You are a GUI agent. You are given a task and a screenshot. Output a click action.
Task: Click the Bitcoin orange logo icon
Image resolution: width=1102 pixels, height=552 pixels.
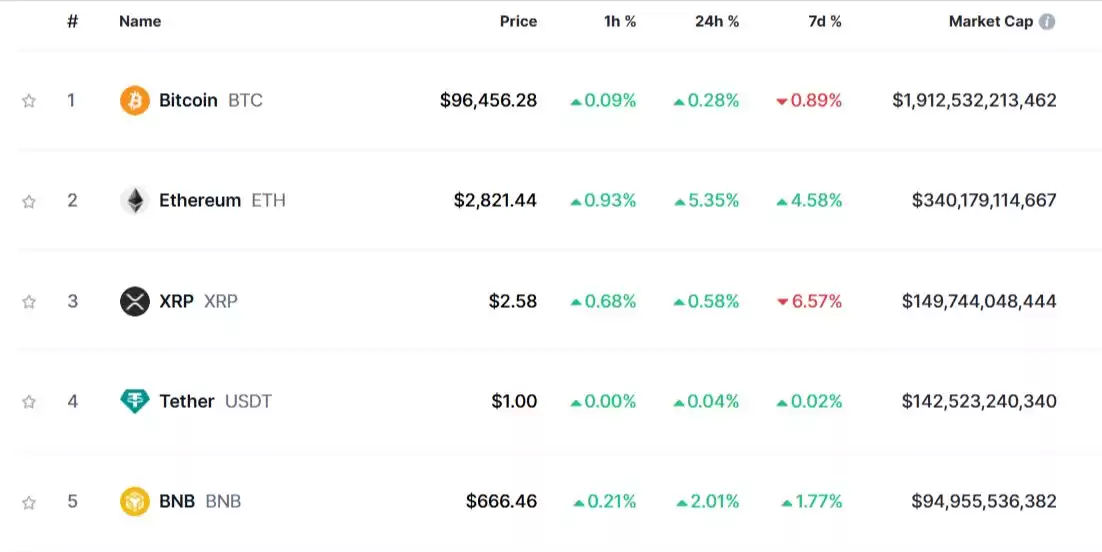pyautogui.click(x=134, y=101)
